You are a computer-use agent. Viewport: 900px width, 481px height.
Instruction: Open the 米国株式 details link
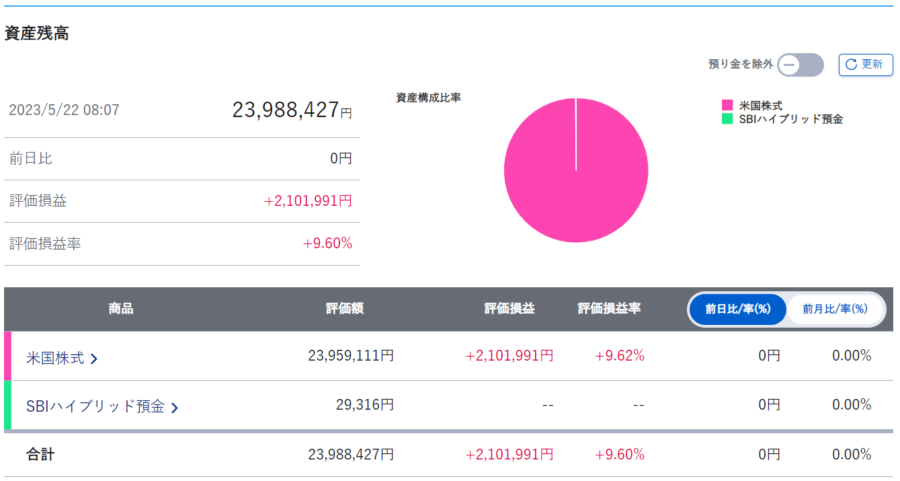(x=55, y=357)
